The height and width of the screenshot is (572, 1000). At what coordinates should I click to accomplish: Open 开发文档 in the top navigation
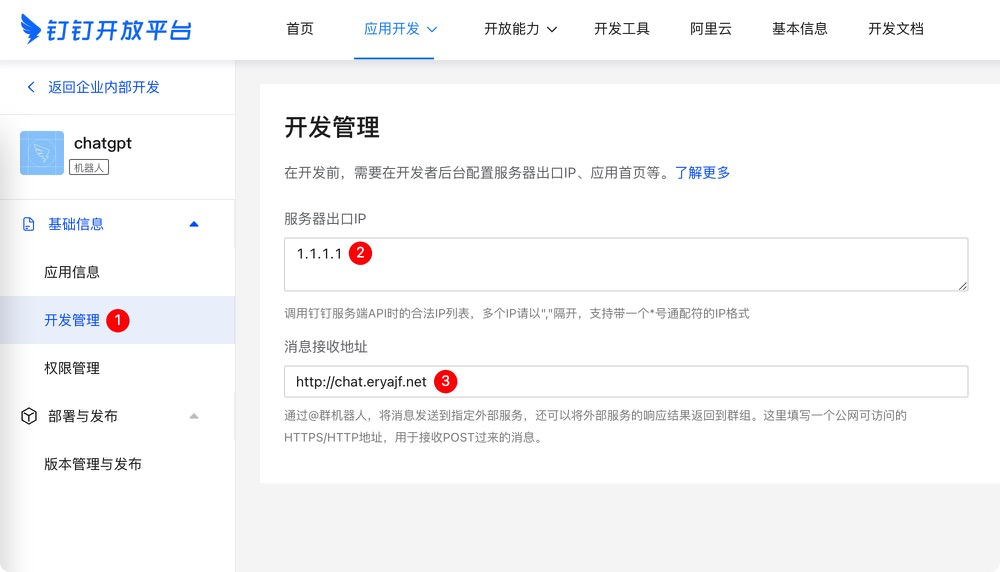click(x=896, y=29)
